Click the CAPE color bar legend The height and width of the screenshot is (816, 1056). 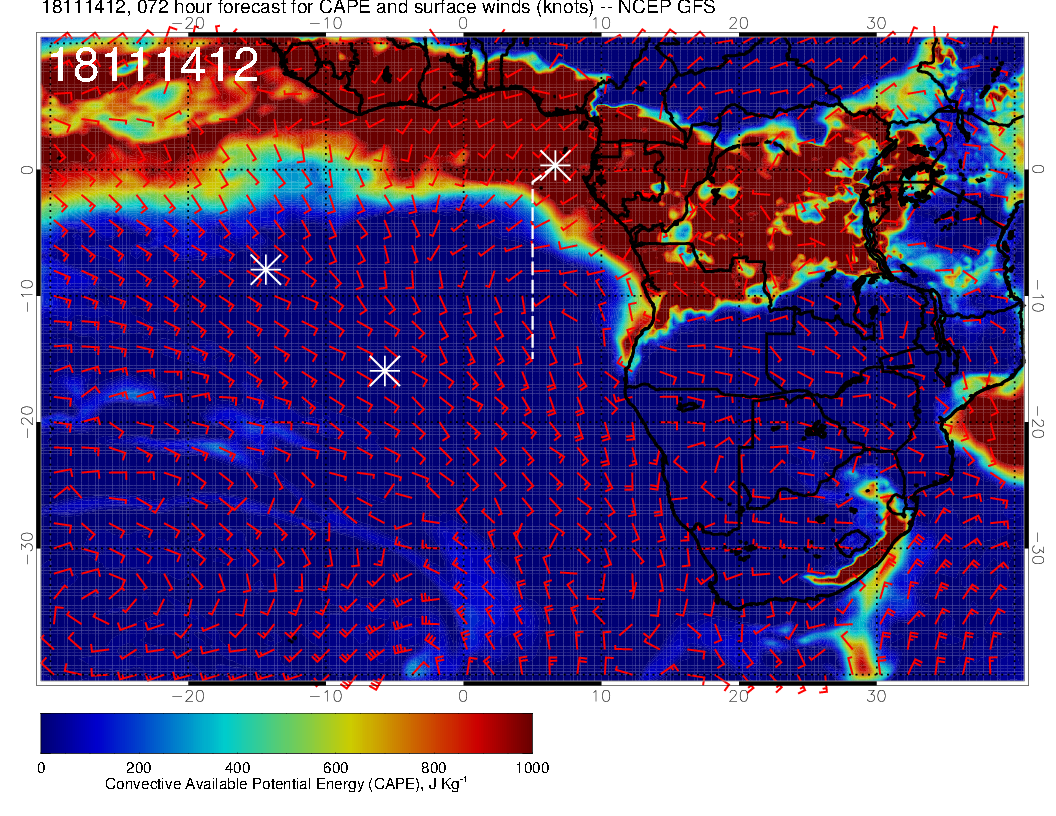[x=286, y=734]
